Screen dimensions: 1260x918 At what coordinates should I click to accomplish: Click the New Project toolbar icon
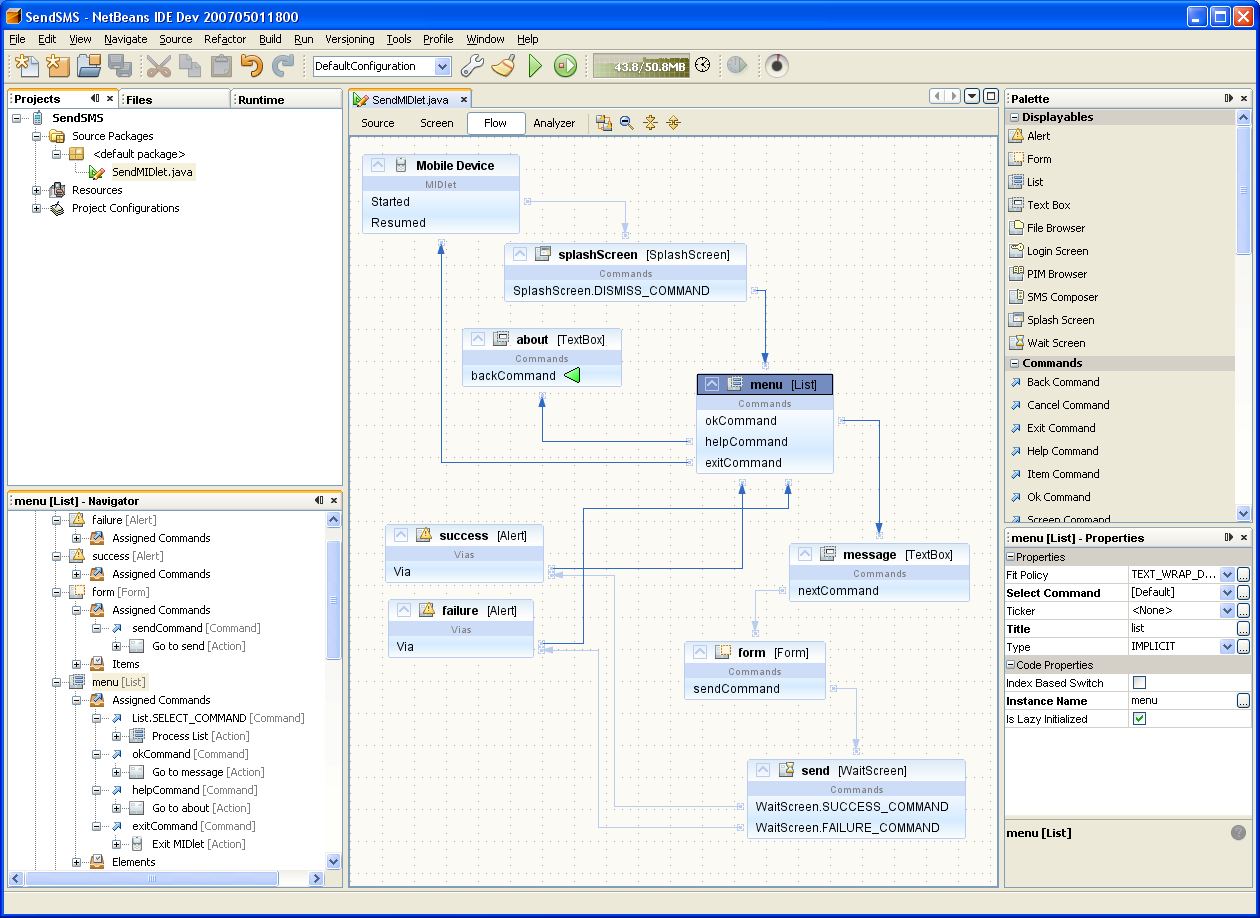[58, 66]
